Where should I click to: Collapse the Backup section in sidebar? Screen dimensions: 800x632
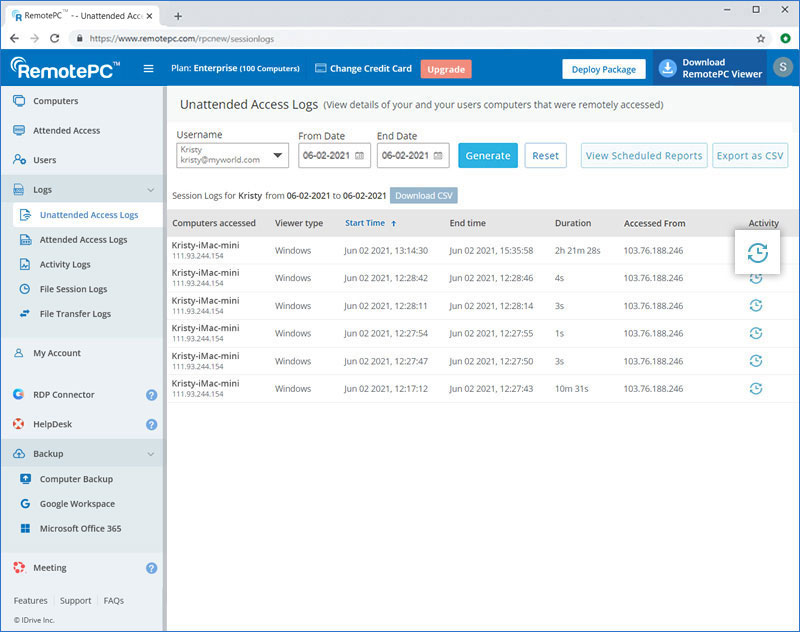coord(151,454)
